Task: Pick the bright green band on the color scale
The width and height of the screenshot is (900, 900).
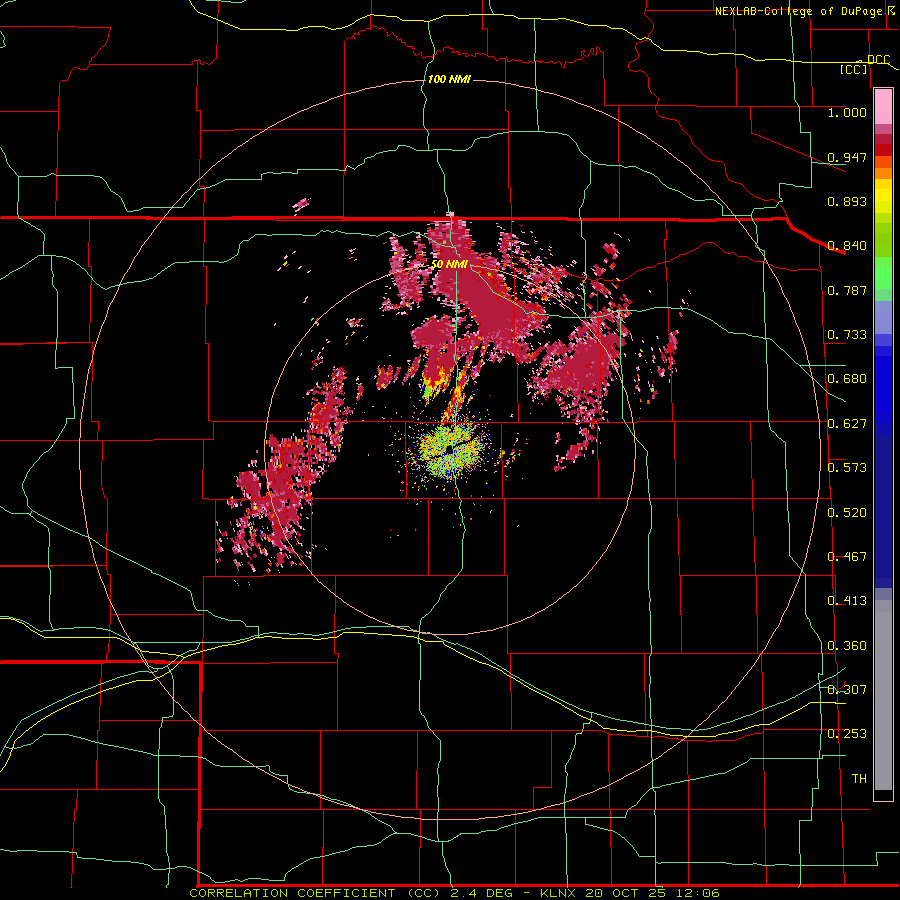Action: click(x=883, y=273)
